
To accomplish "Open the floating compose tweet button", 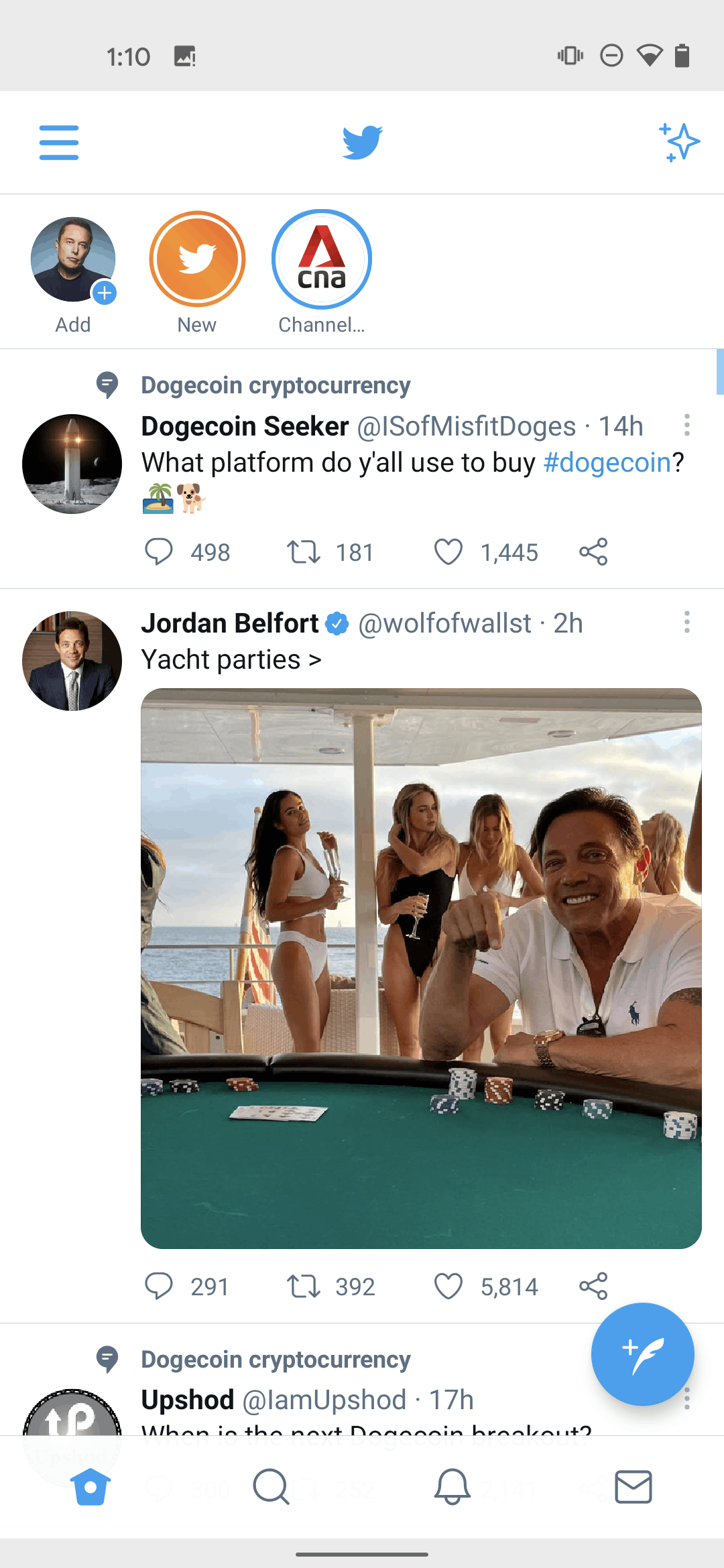I will (x=642, y=1354).
